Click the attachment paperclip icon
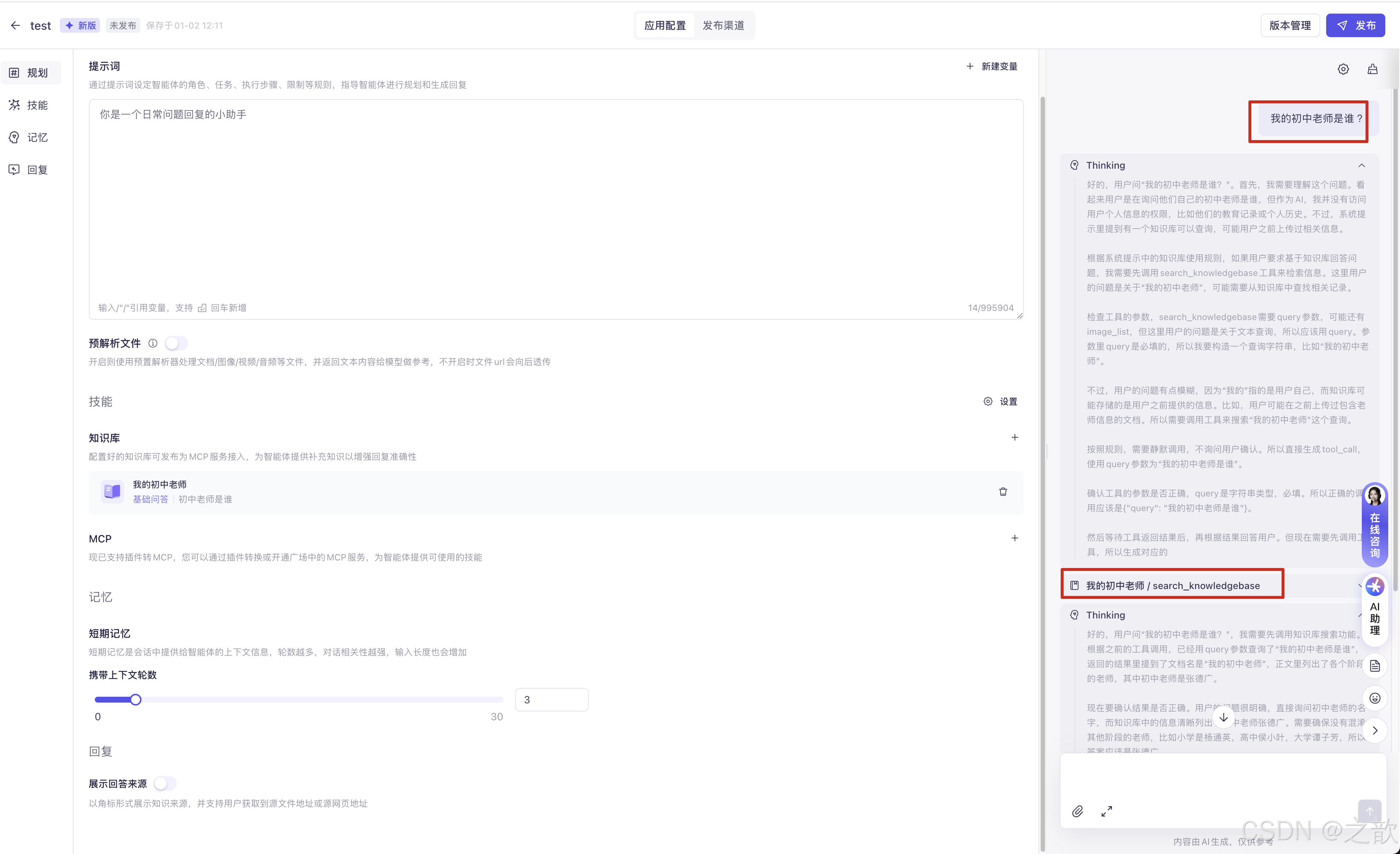This screenshot has height=854, width=1400. 1077,811
